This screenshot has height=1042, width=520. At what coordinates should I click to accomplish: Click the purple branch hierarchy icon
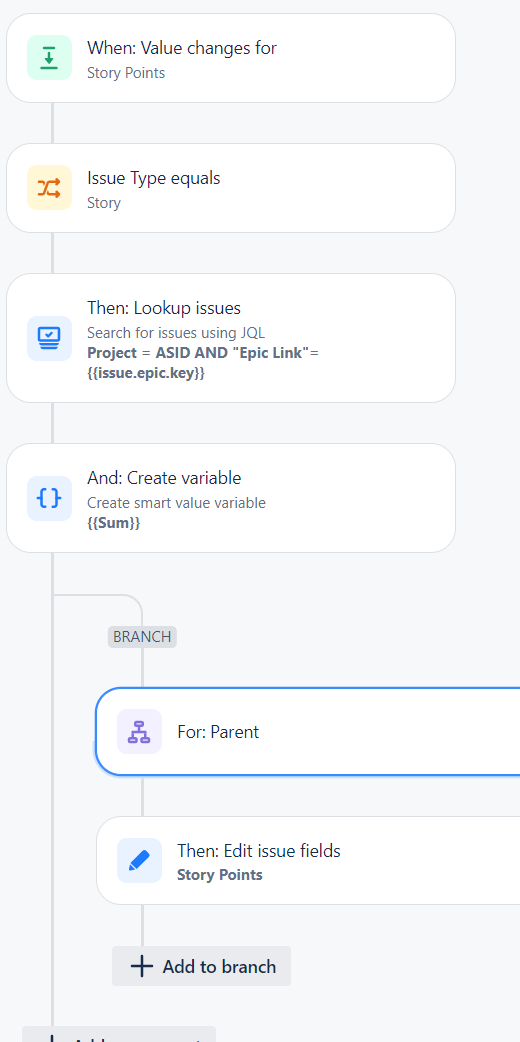(139, 732)
